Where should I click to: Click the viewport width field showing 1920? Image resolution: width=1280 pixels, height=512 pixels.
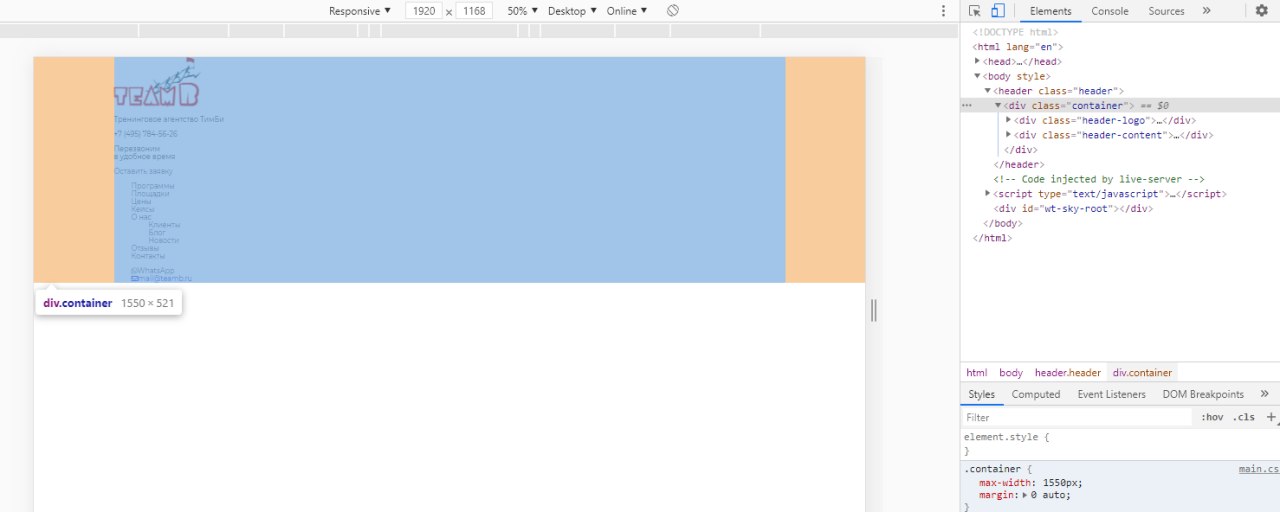click(x=424, y=11)
